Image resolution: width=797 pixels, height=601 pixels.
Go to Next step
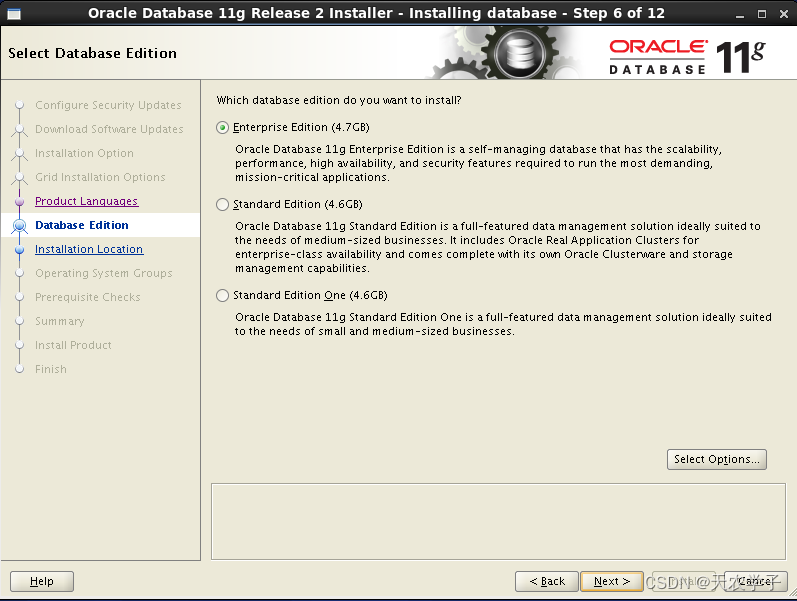pyautogui.click(x=611, y=581)
